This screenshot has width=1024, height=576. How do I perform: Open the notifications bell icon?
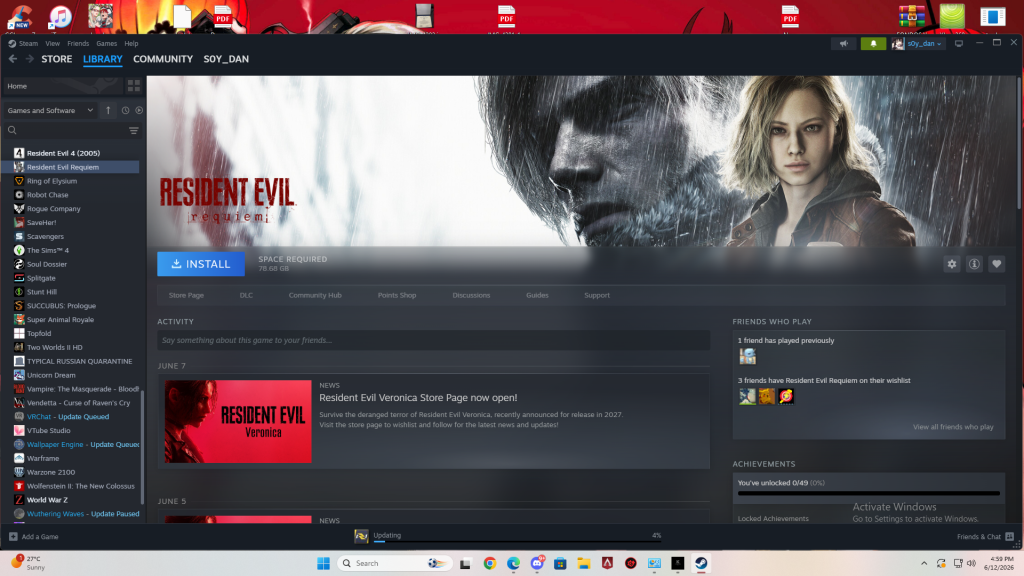[873, 44]
